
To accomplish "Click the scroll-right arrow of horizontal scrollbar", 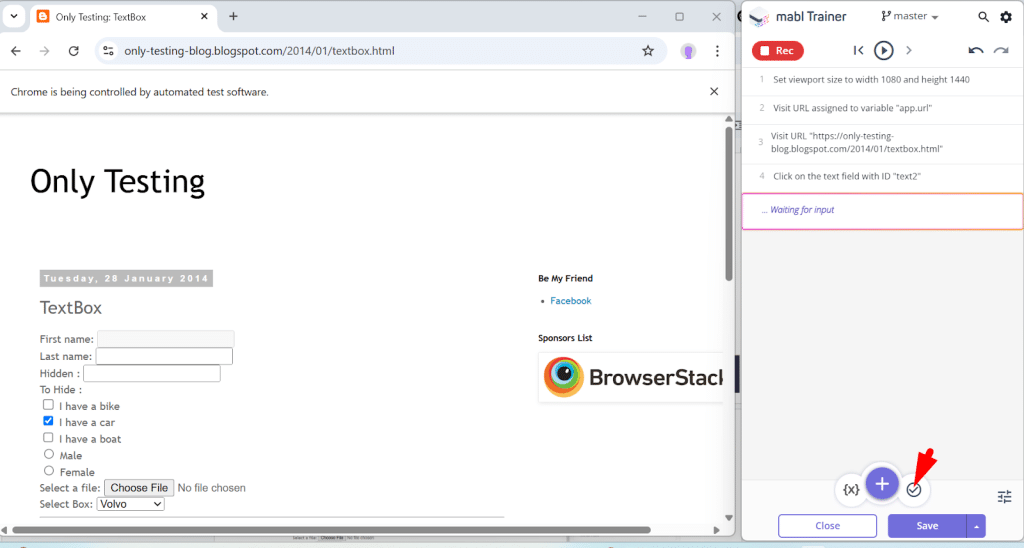I will pos(716,530).
